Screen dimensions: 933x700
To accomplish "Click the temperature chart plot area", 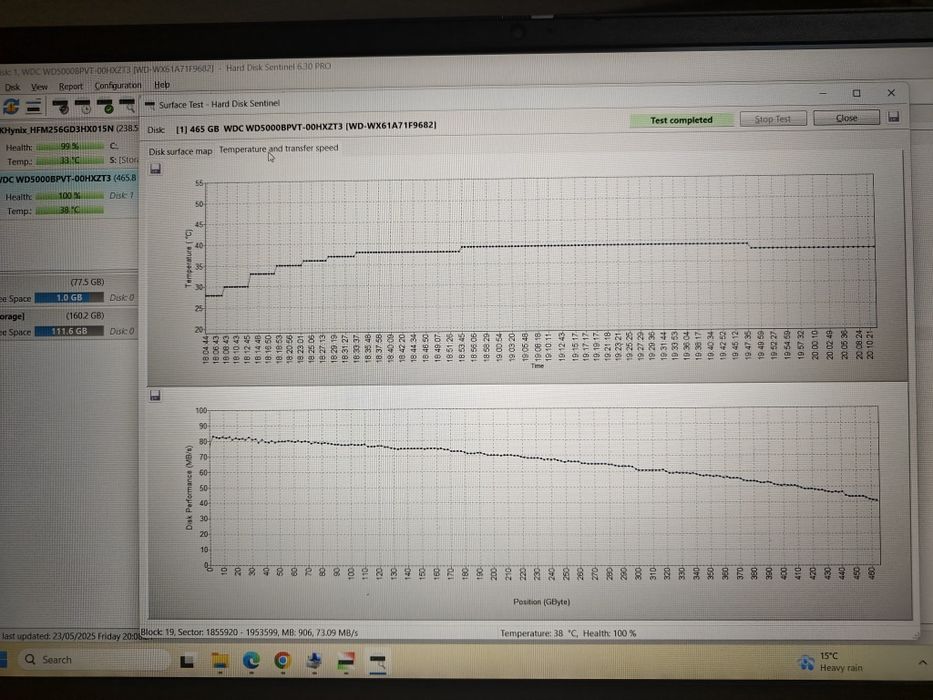I will tap(539, 252).
